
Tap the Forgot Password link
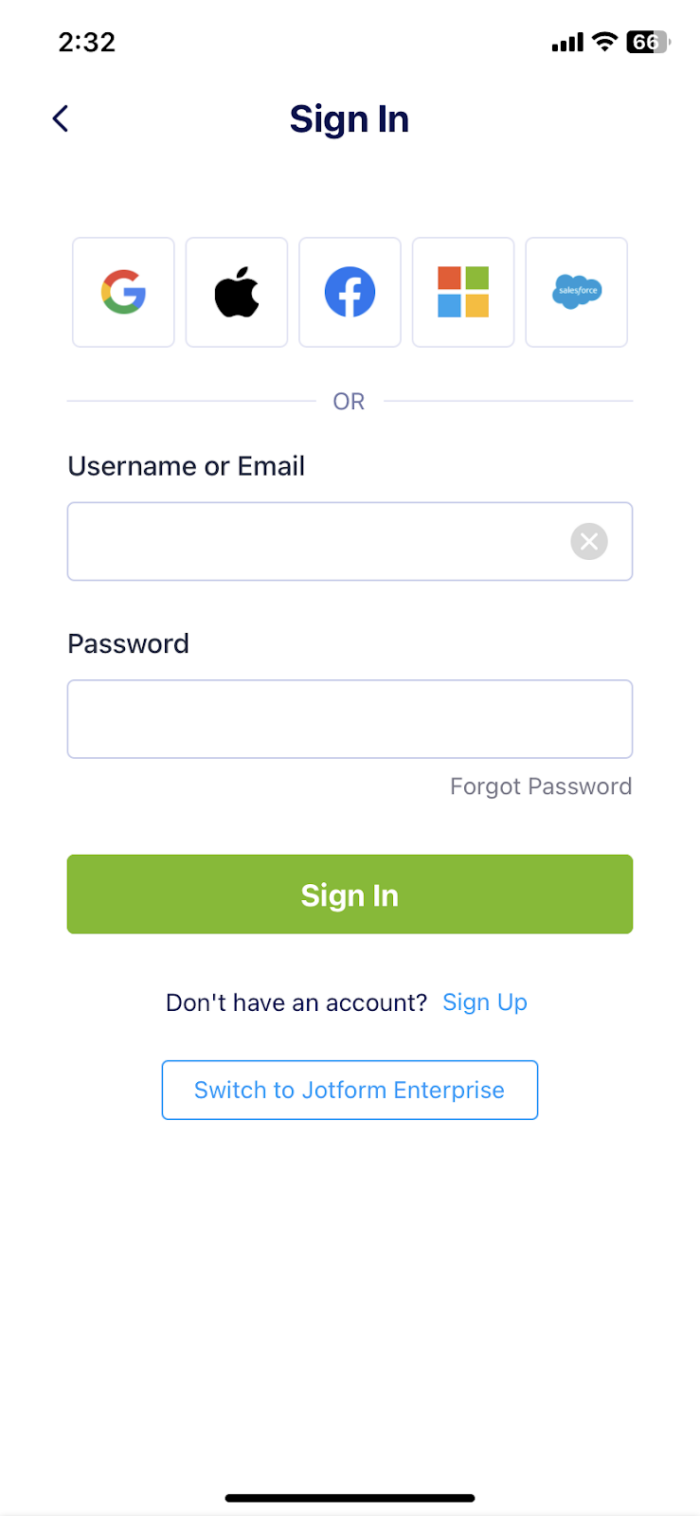coord(540,786)
